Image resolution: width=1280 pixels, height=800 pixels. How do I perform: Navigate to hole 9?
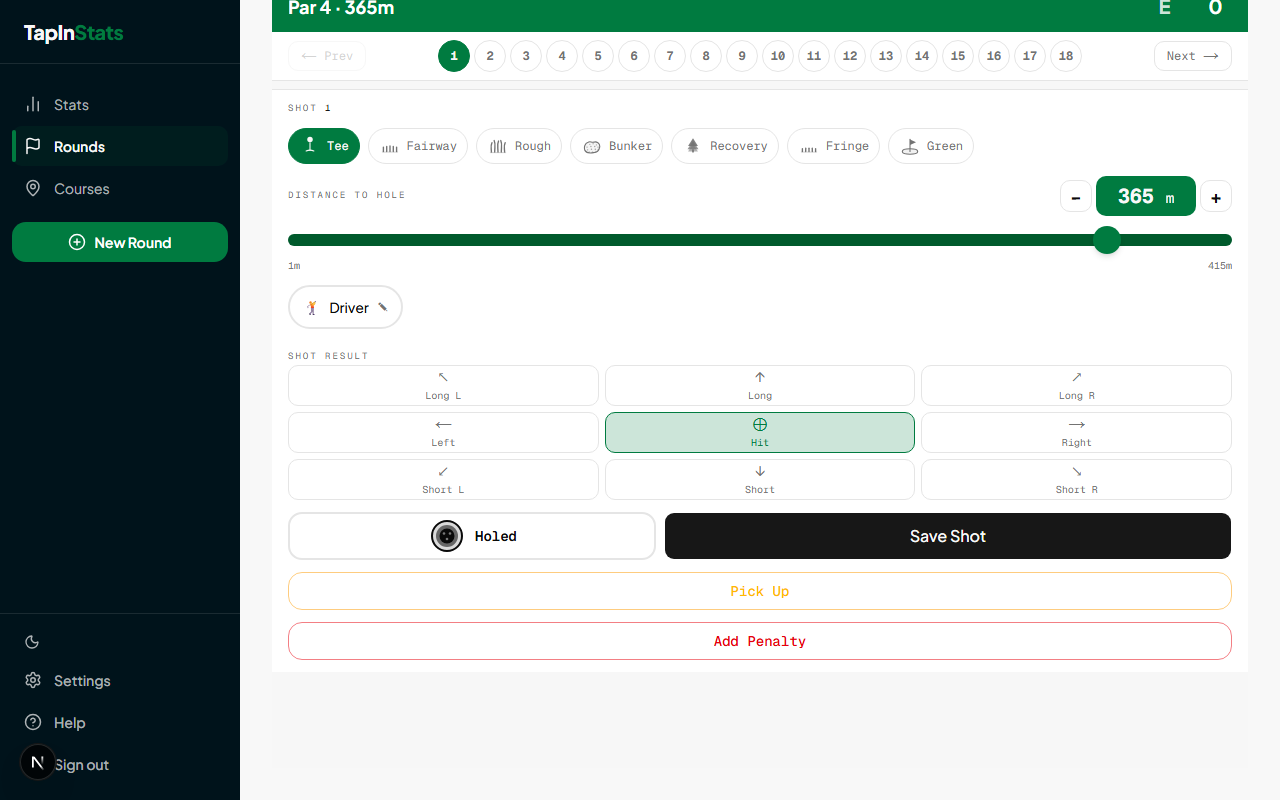[x=742, y=56]
